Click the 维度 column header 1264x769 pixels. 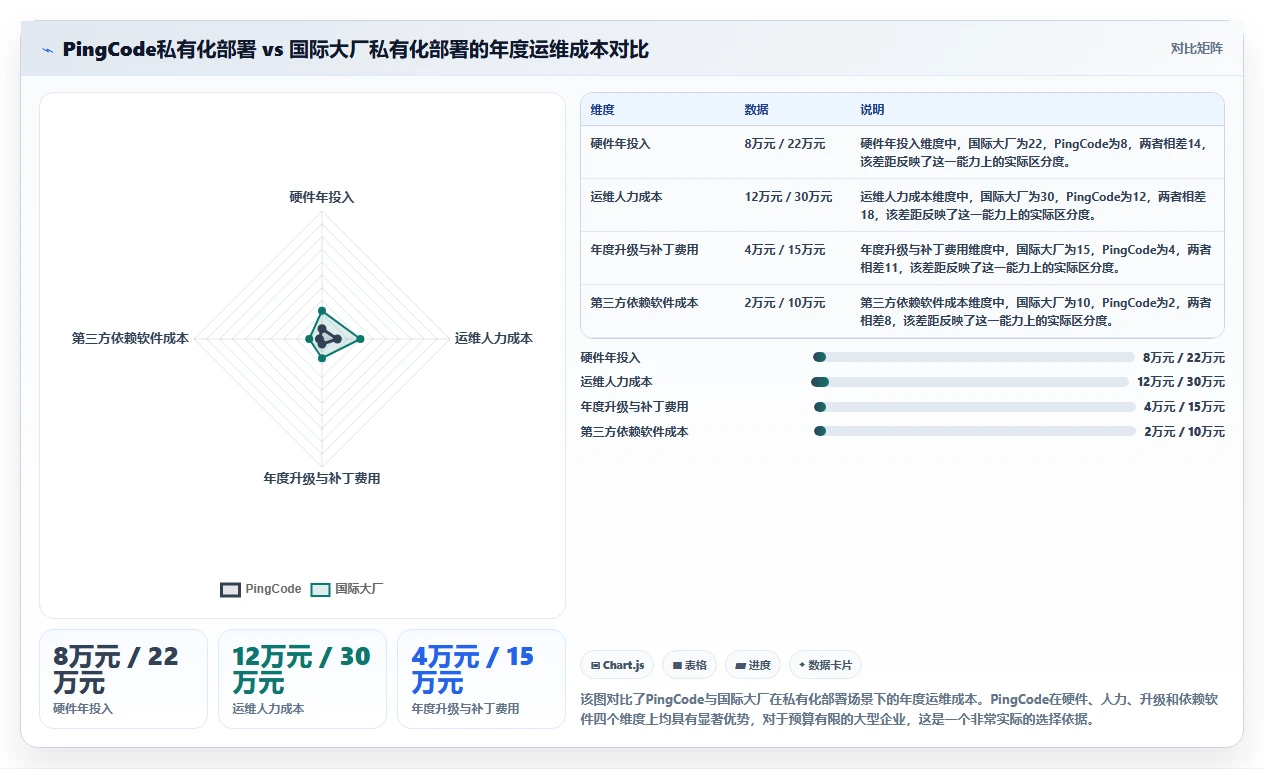point(603,110)
